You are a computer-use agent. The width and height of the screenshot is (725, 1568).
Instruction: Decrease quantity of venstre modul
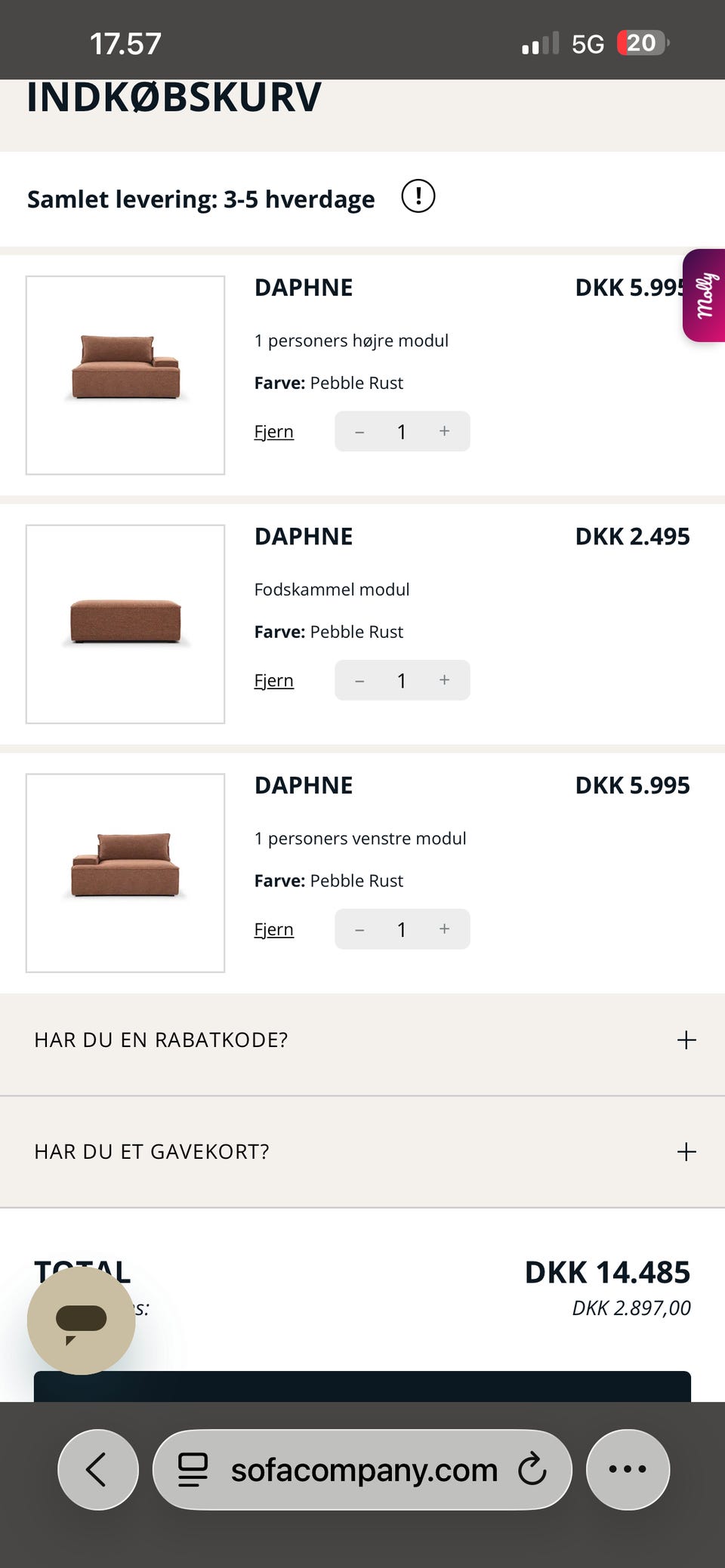click(x=359, y=929)
